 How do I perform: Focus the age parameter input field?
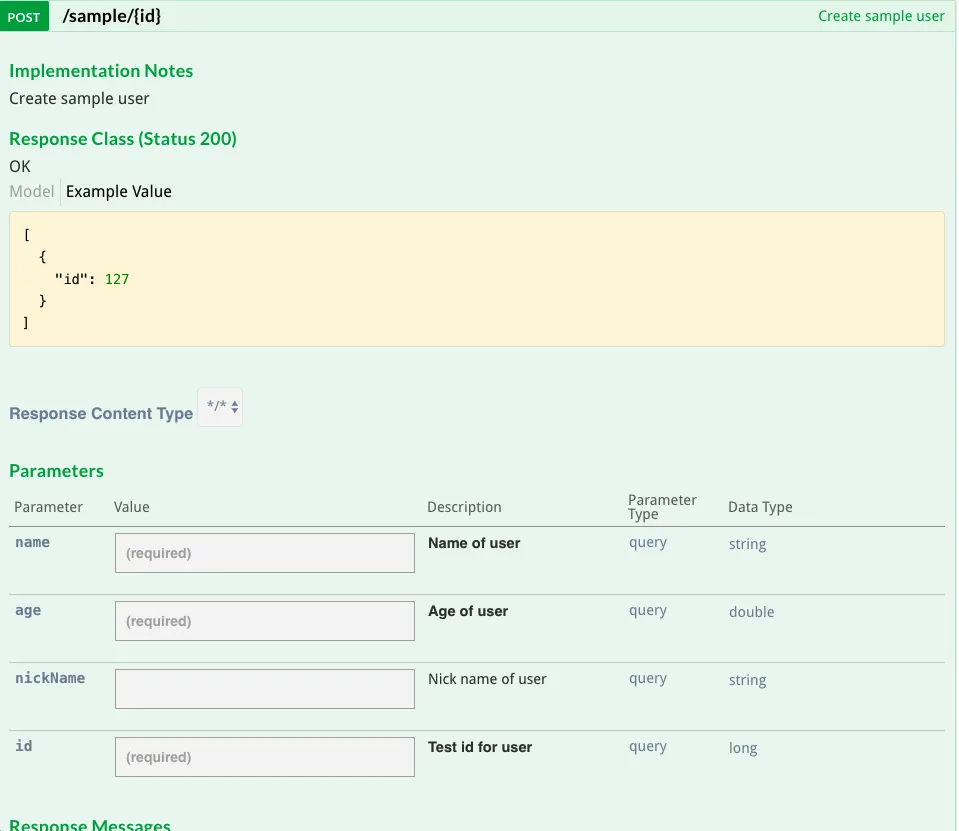point(265,621)
